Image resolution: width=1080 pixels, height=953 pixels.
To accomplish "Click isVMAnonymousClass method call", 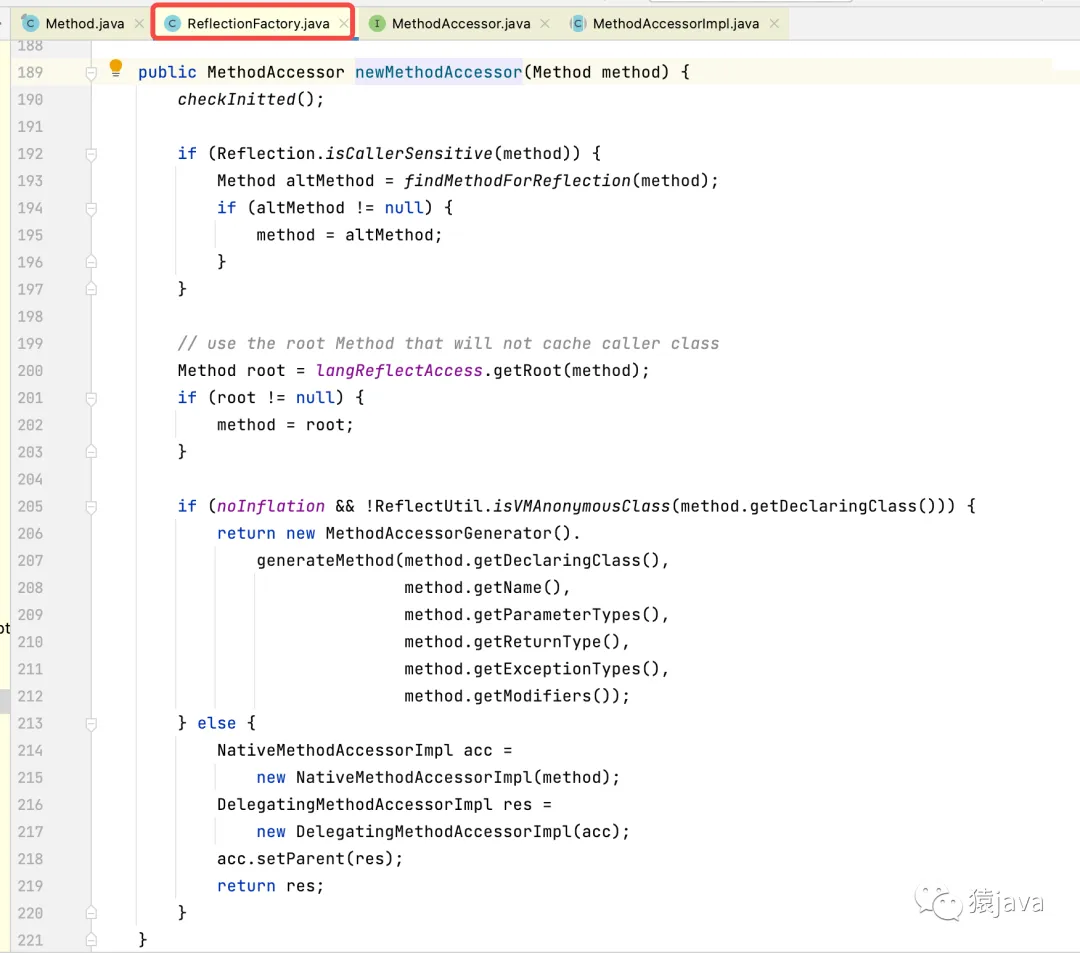I will pos(582,506).
